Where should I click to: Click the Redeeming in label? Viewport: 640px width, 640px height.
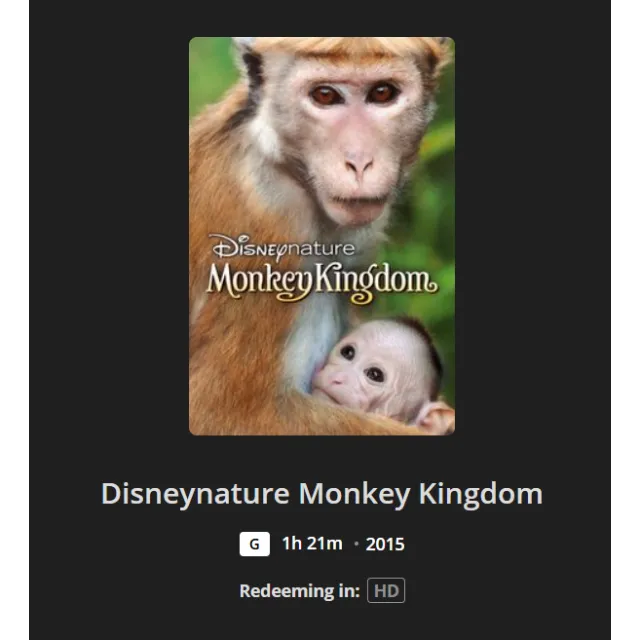click(x=300, y=591)
